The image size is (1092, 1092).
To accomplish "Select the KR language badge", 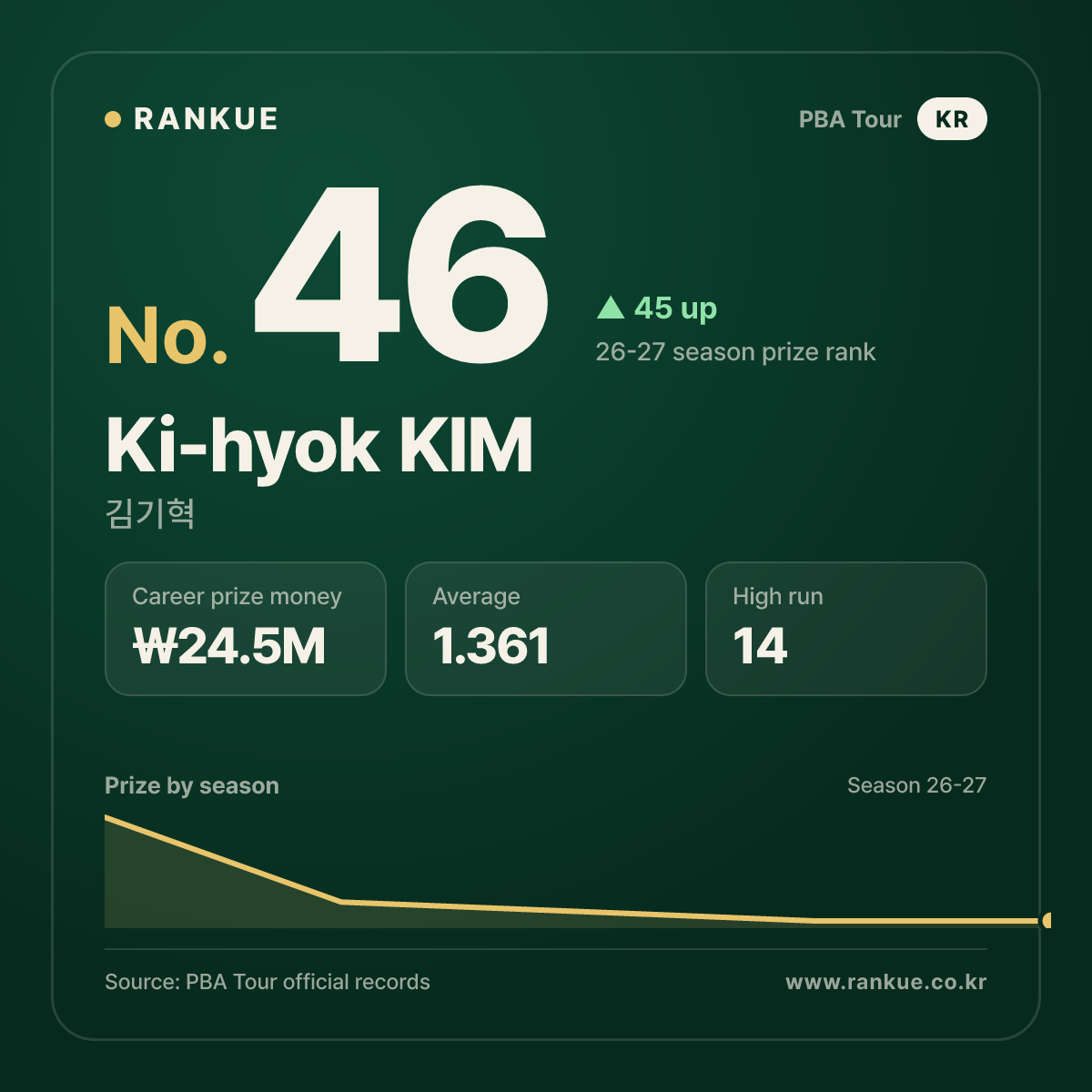I will pos(952,119).
